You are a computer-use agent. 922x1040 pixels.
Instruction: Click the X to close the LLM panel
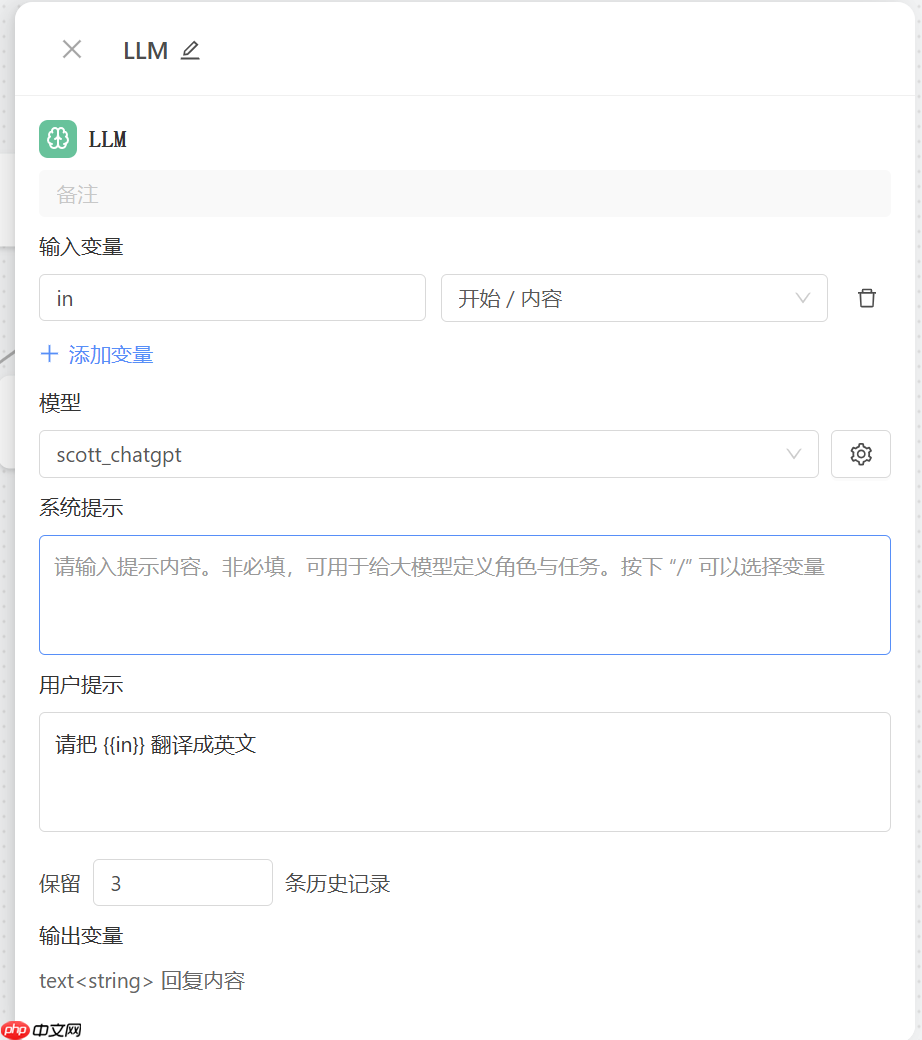click(x=71, y=50)
